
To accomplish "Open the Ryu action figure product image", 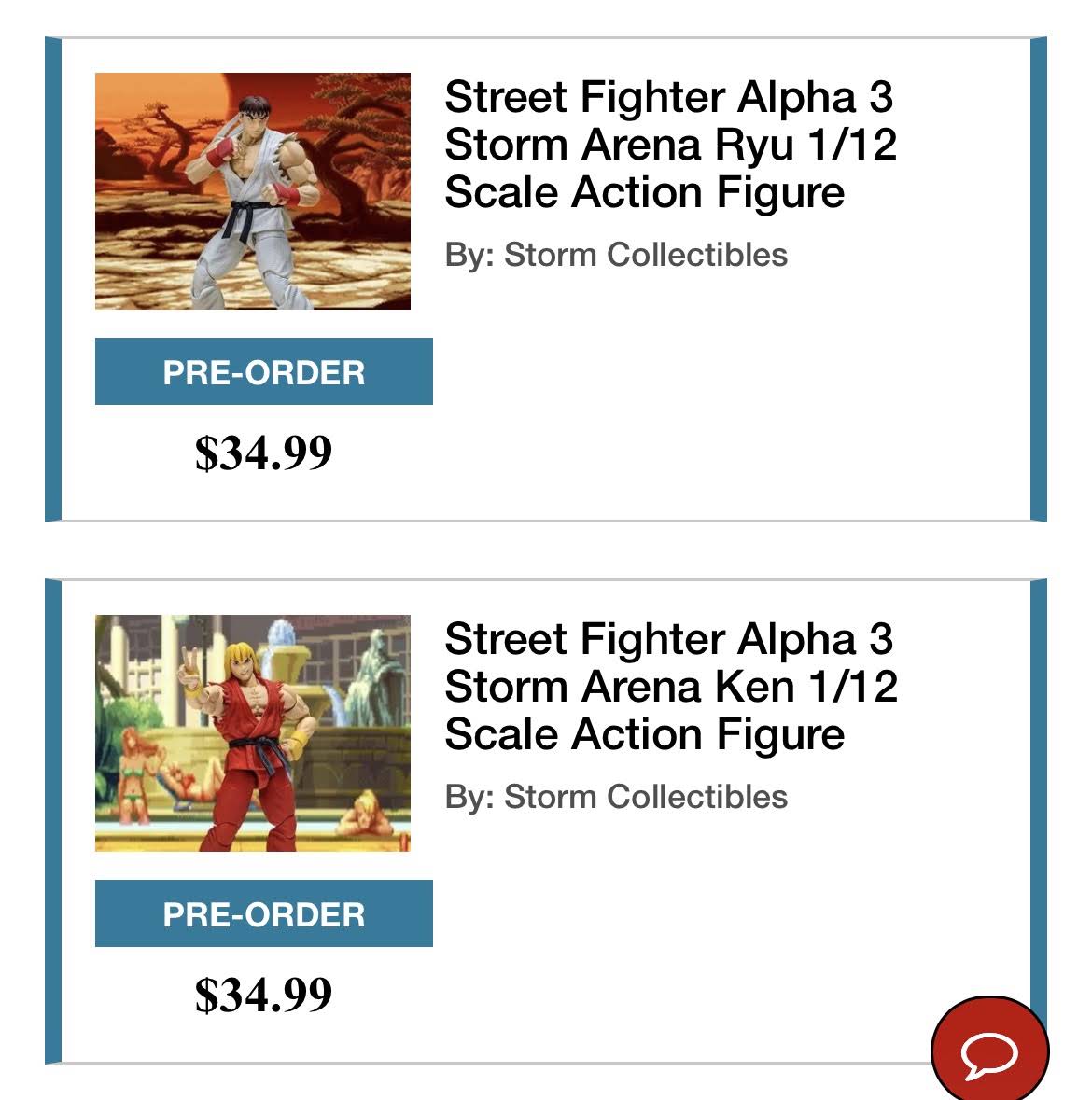I will point(253,191).
